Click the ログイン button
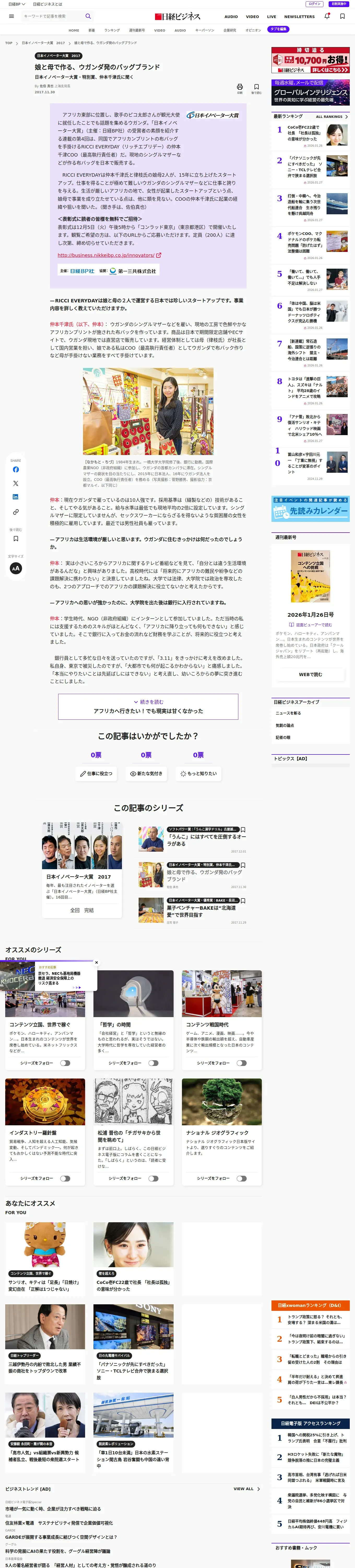Screen dimensions: 355x1568 tap(314, 4)
